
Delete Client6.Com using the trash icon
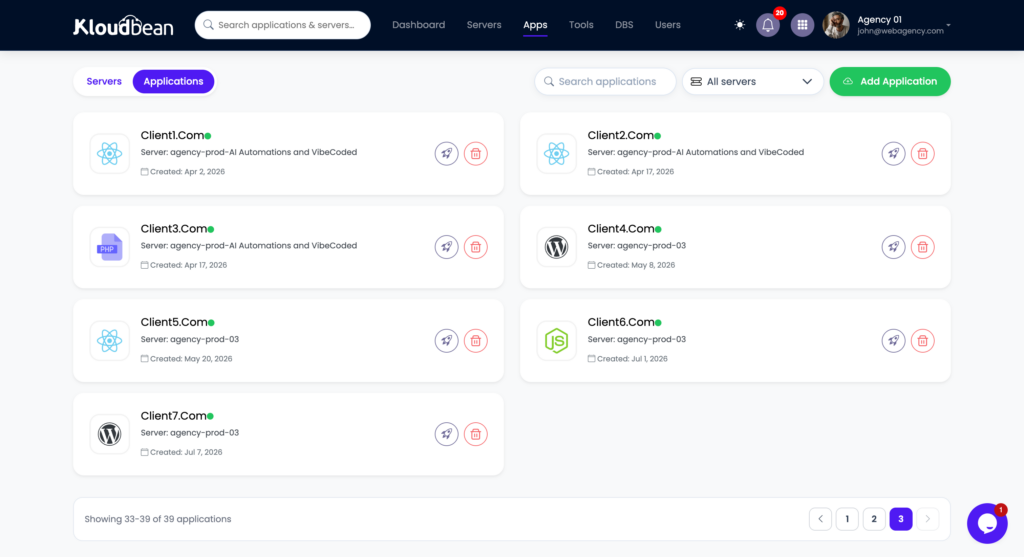tap(922, 340)
